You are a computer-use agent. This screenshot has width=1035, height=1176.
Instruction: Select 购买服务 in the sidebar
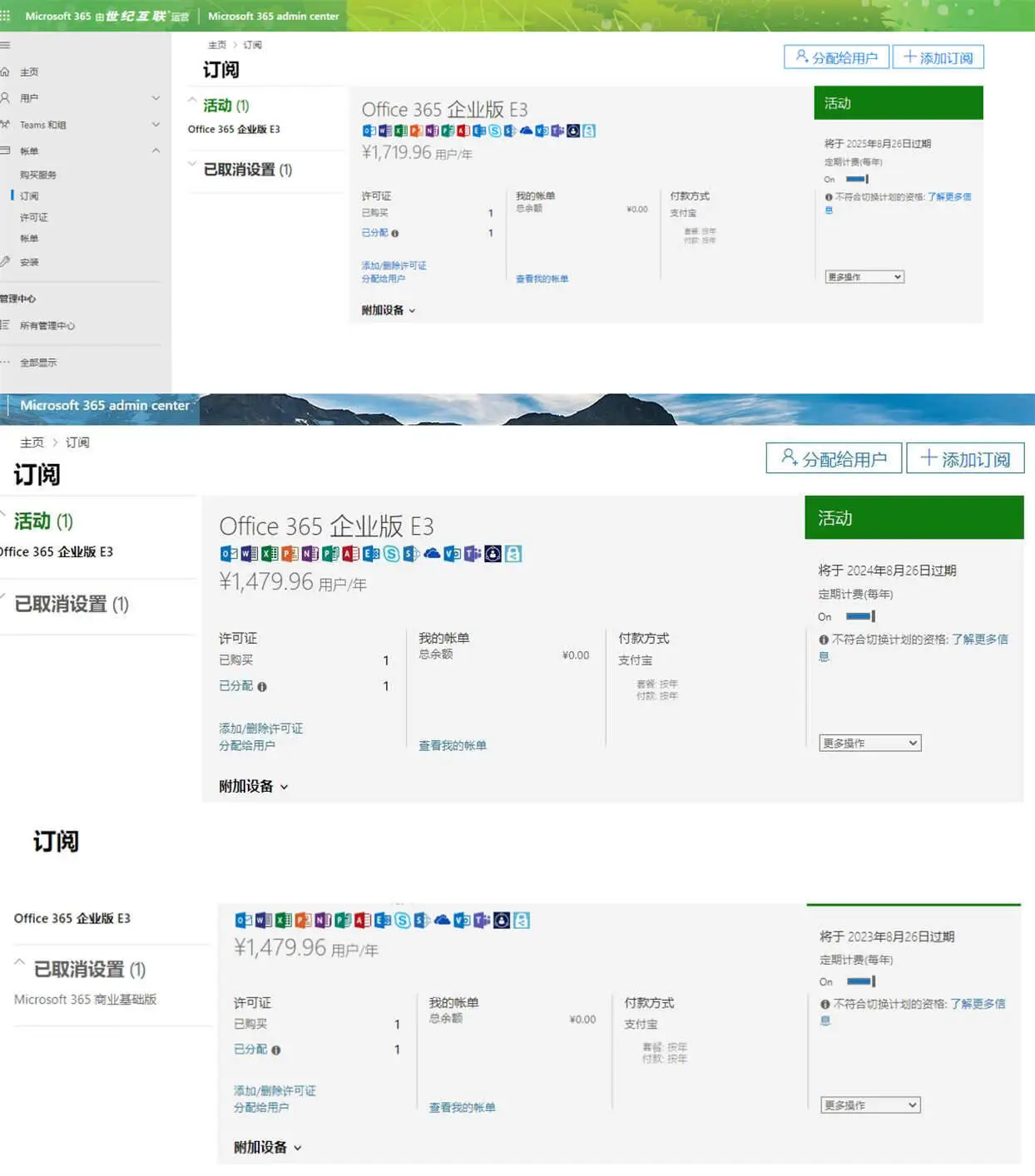(x=38, y=175)
